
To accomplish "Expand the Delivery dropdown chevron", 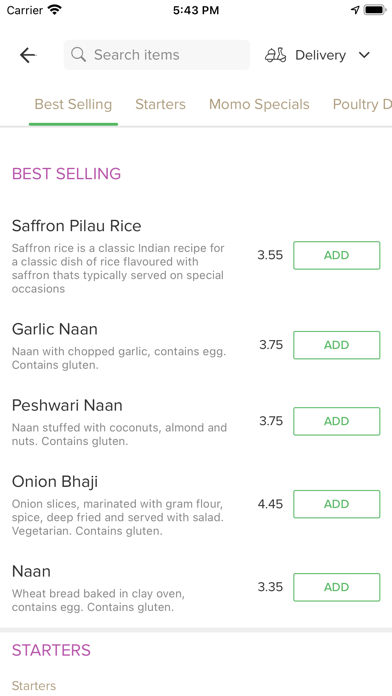I will coord(364,55).
